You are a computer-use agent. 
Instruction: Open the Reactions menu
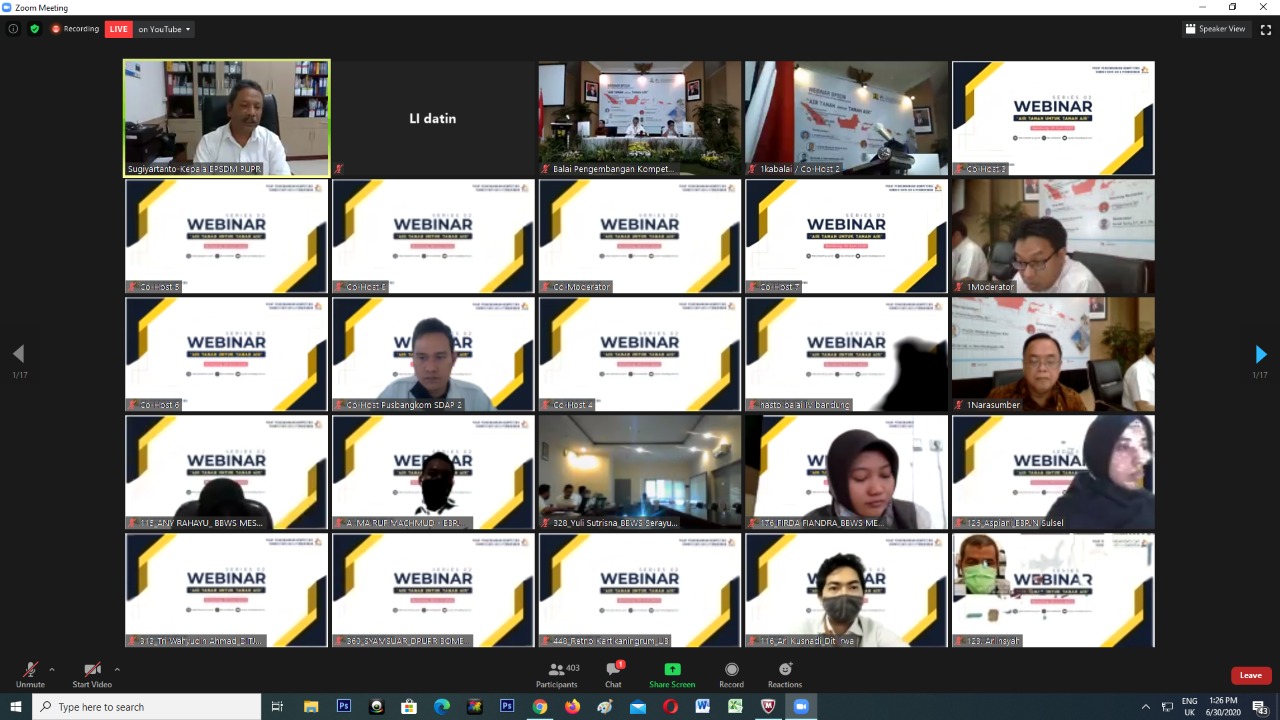785,674
